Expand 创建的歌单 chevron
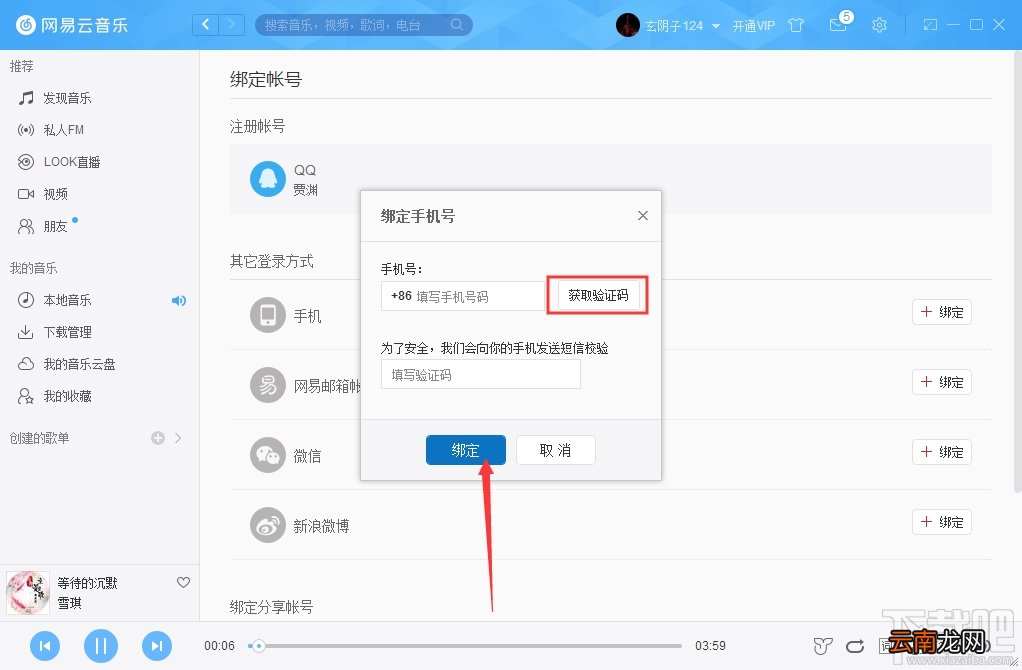The width and height of the screenshot is (1022, 670). (x=178, y=438)
